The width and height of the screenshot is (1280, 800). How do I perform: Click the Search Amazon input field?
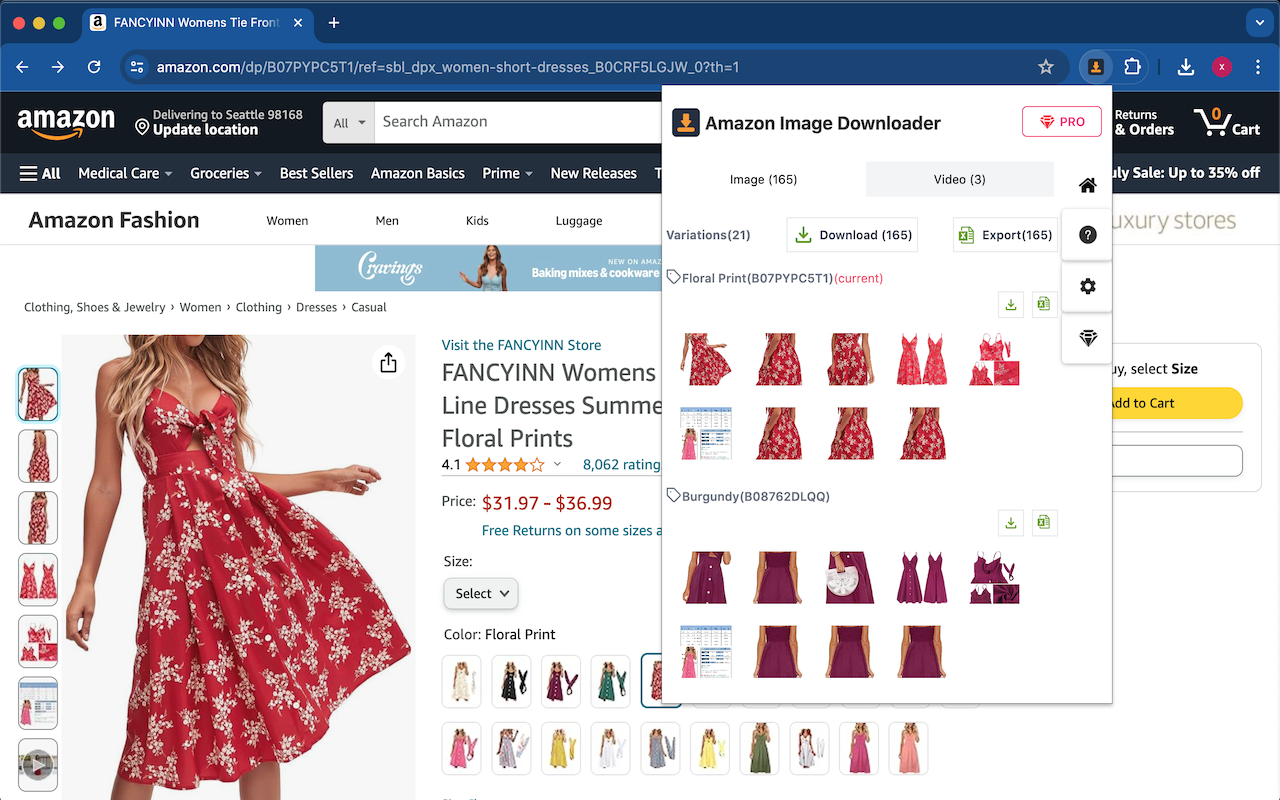pos(520,122)
